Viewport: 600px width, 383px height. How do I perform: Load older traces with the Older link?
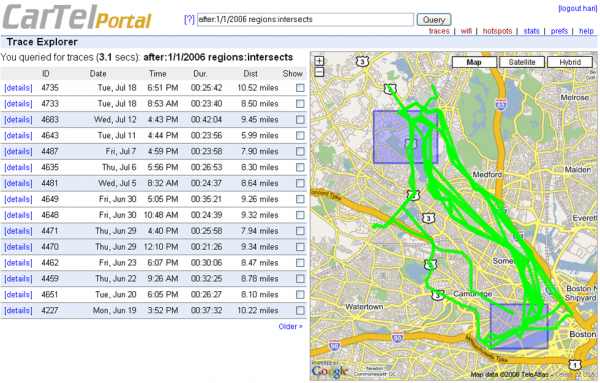[x=290, y=326]
